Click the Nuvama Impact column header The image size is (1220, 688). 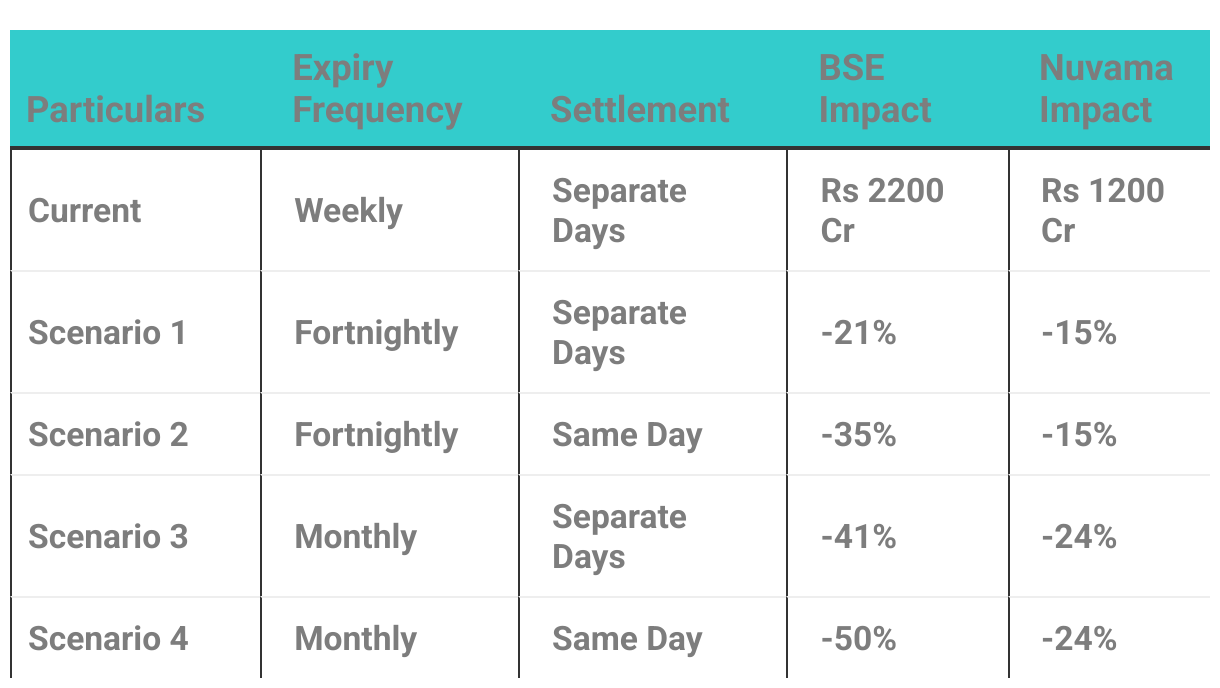point(1105,89)
